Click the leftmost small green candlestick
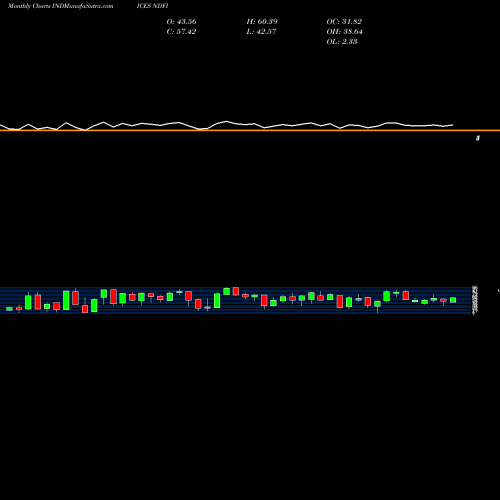 [x=9, y=309]
